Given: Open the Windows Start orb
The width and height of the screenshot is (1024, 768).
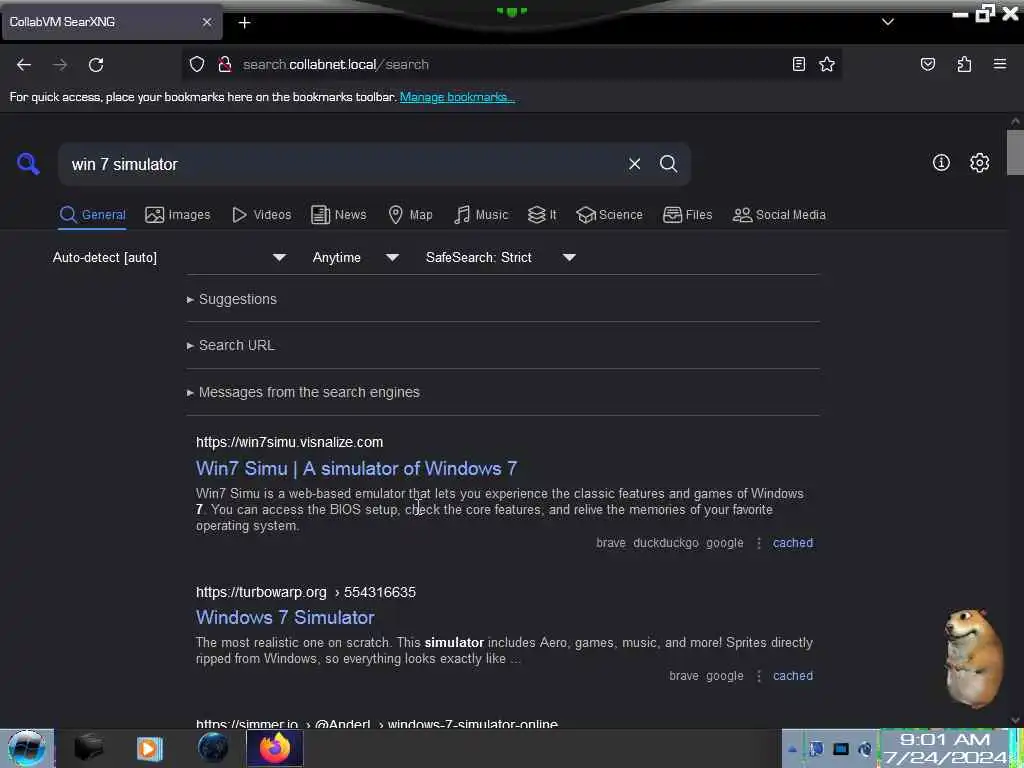Looking at the screenshot, I should click(26, 748).
